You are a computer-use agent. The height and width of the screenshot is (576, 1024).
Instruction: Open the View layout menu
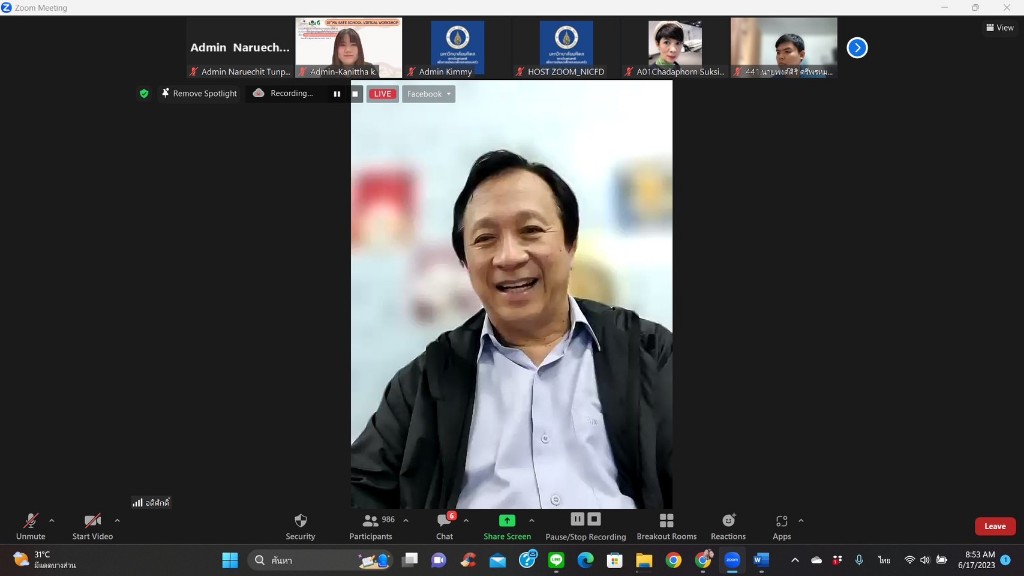pos(1000,27)
